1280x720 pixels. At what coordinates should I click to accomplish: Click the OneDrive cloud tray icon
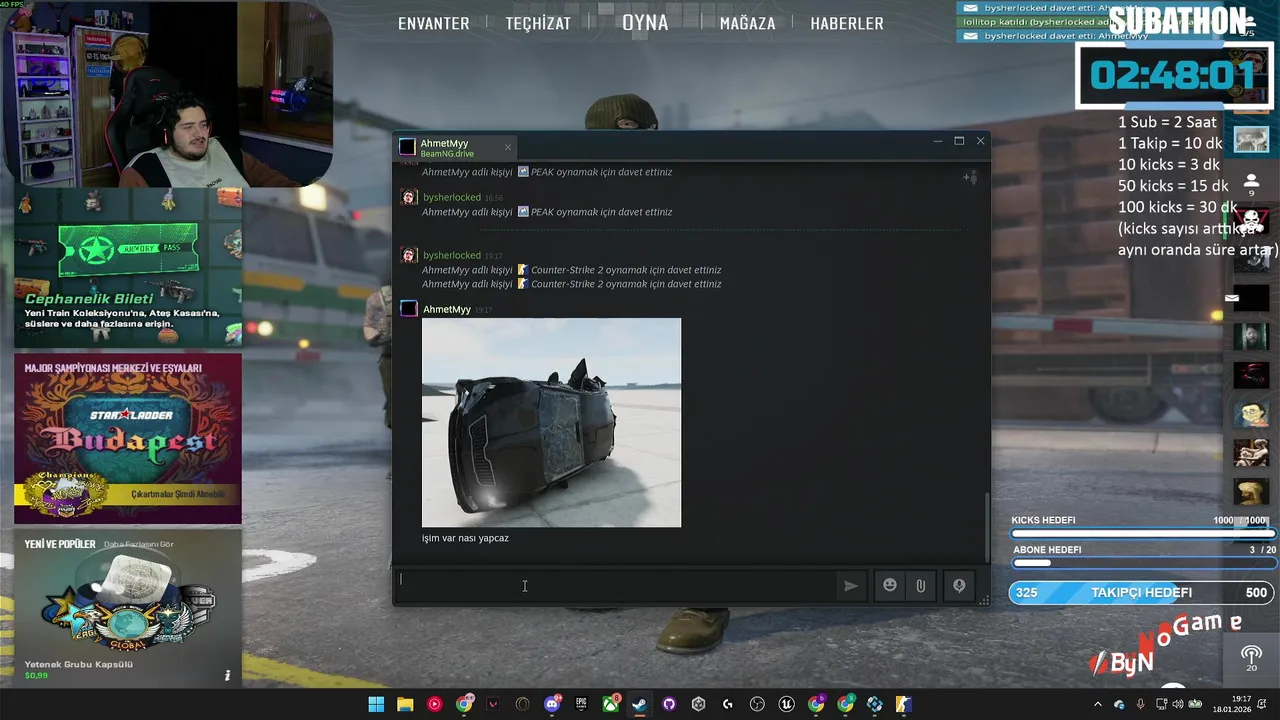tap(1120, 704)
